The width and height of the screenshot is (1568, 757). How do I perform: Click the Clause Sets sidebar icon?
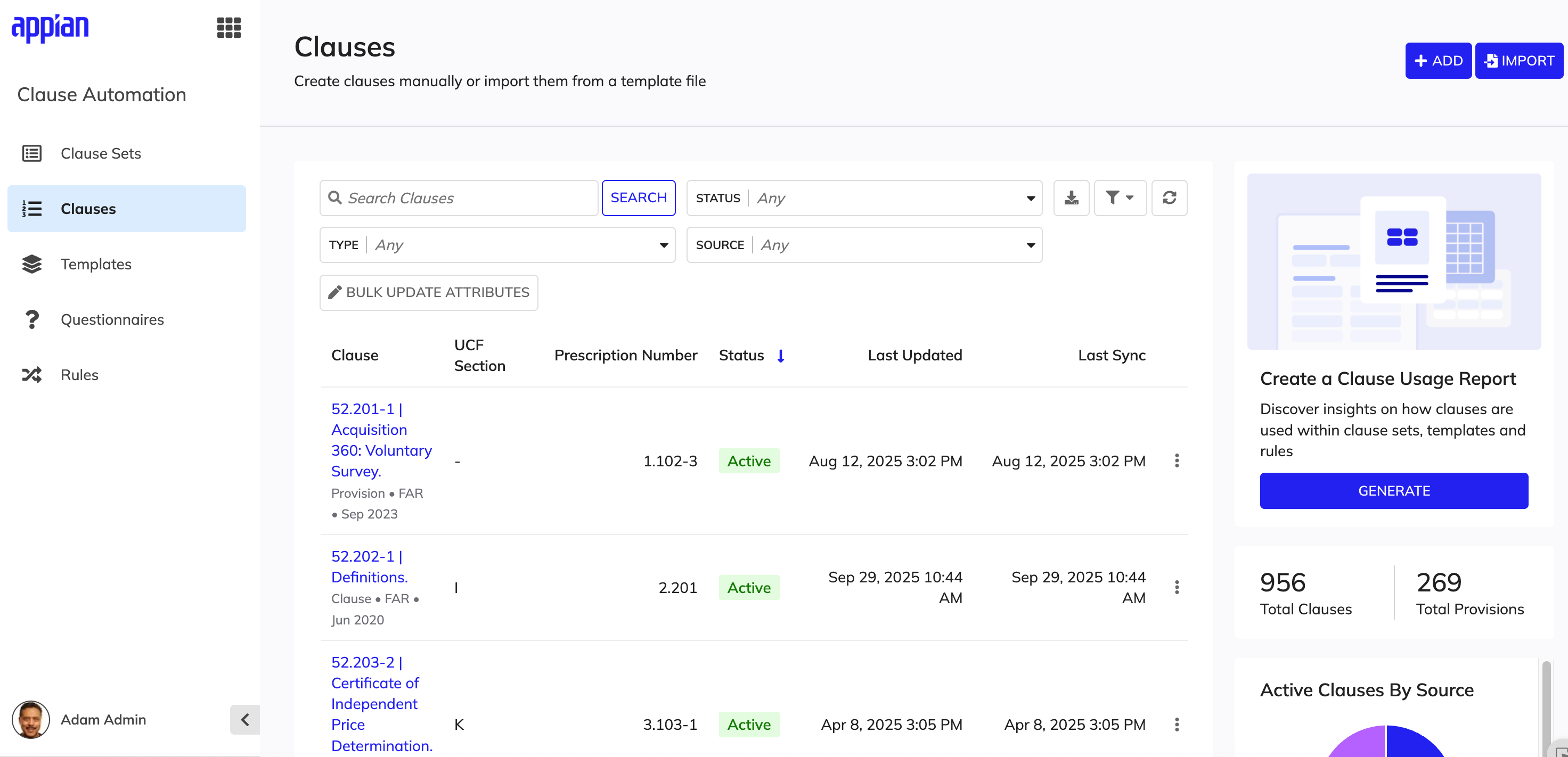tap(31, 153)
